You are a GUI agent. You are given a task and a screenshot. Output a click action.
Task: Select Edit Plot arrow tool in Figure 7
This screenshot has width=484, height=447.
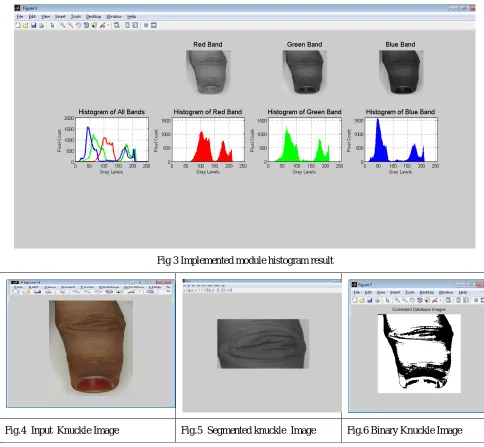tap(387, 300)
